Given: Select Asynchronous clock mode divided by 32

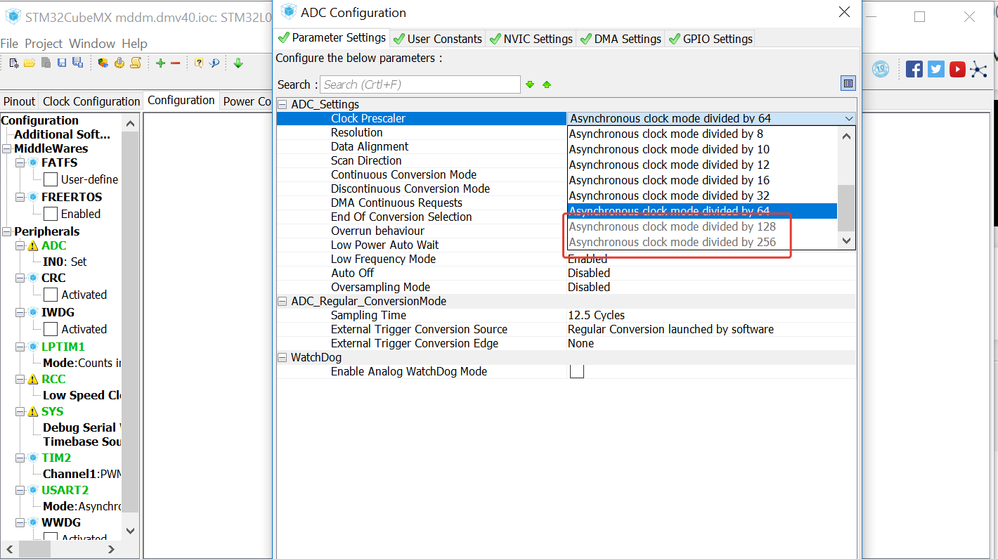Looking at the screenshot, I should tap(702, 195).
